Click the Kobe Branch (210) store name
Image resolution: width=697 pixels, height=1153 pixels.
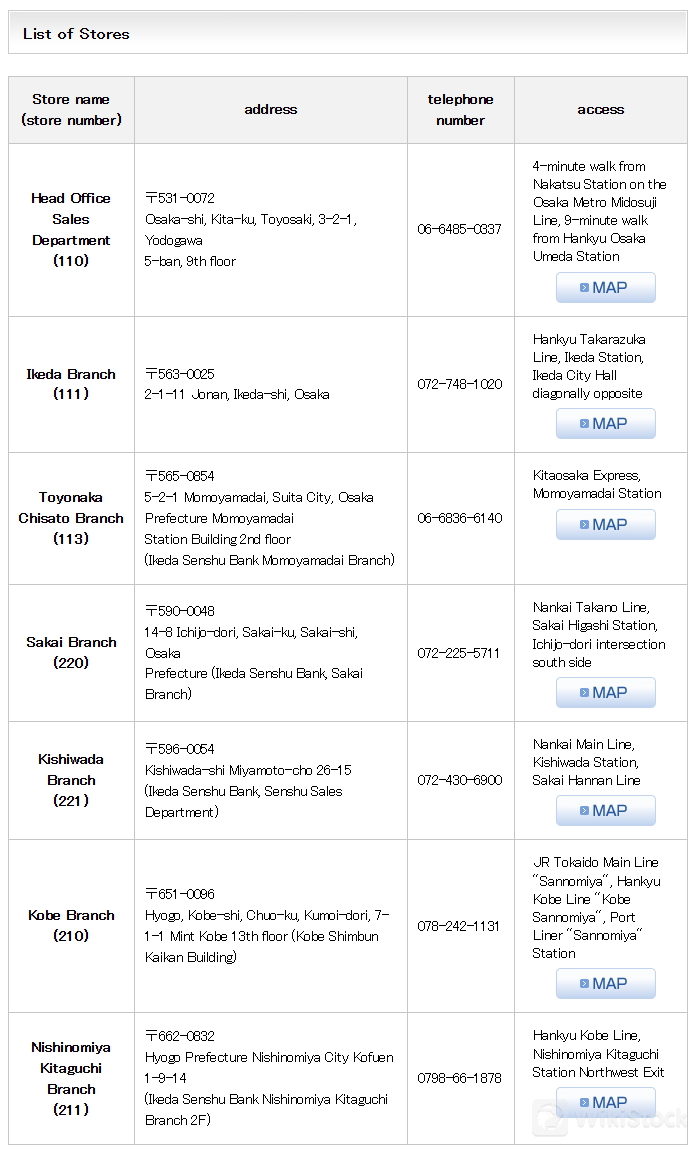click(71, 925)
